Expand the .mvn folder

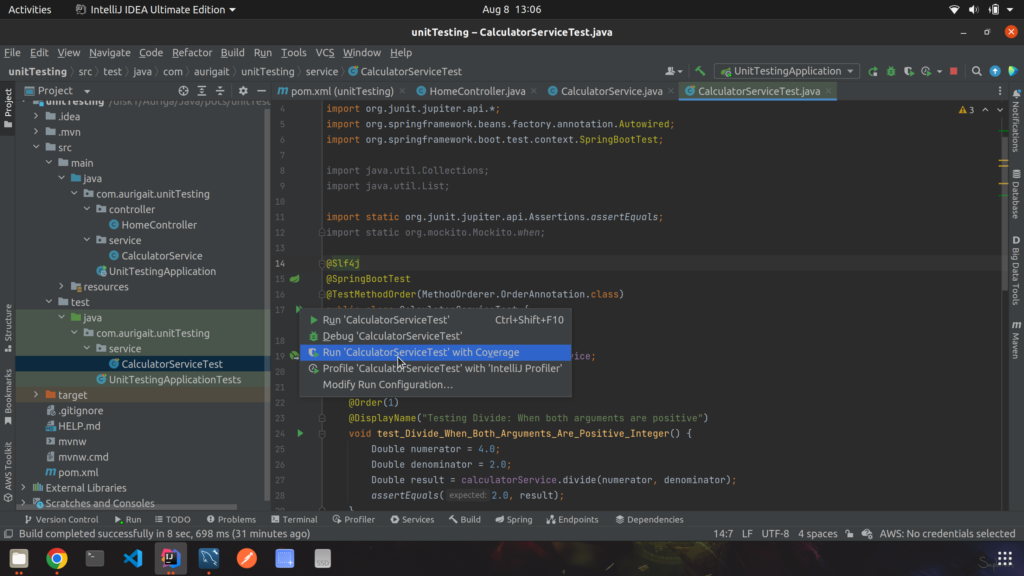point(36,132)
